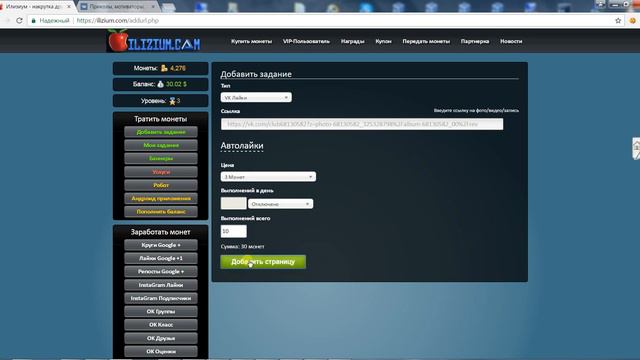The height and width of the screenshot is (360, 640).
Task: Click the money bag balance icon
Action: tap(160, 84)
